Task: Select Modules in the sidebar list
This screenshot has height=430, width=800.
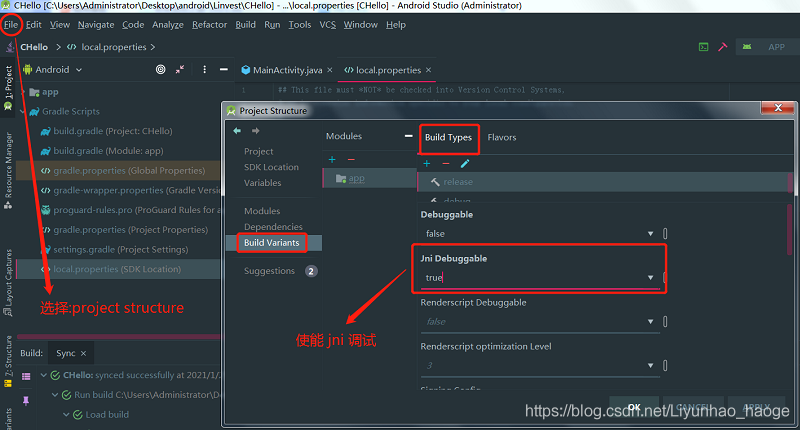Action: tap(262, 211)
